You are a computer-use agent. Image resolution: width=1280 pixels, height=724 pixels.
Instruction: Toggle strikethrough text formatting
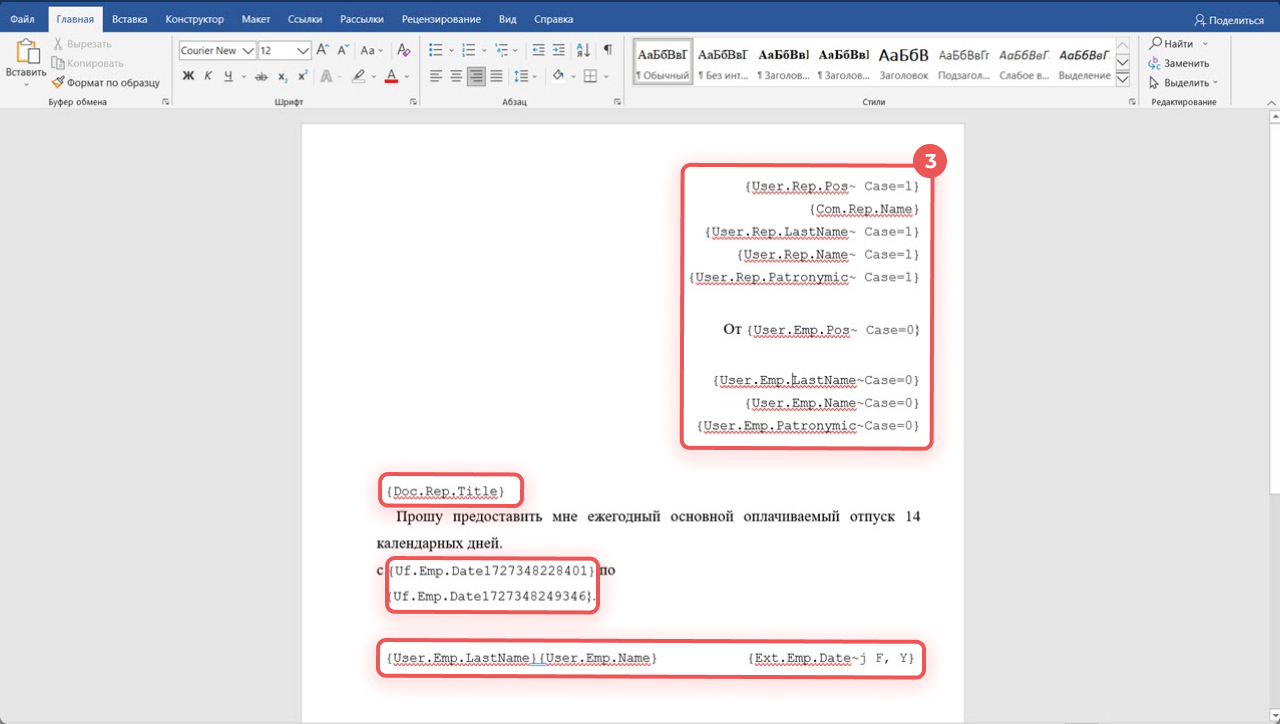click(x=261, y=76)
